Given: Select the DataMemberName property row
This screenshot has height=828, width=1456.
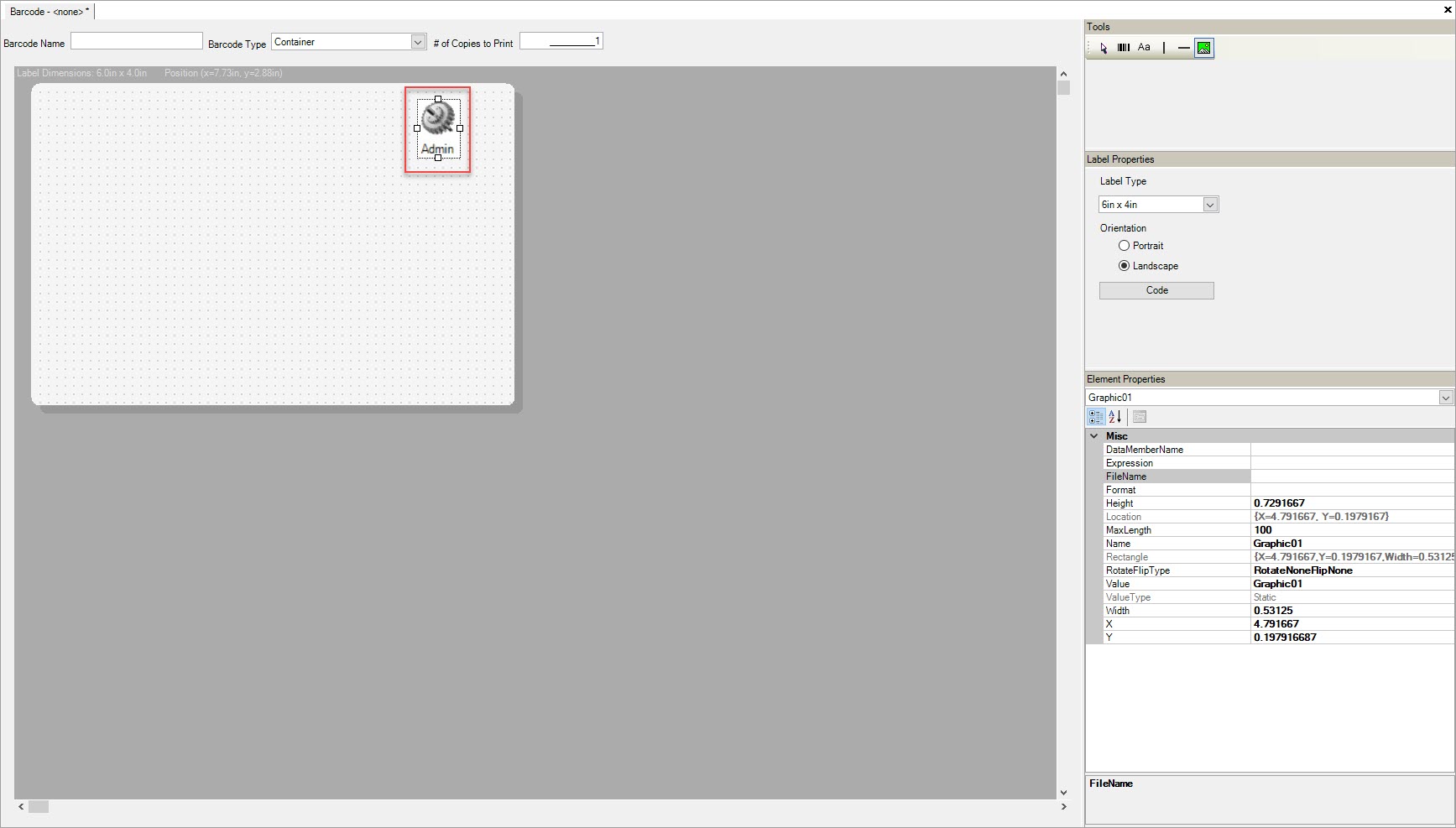Looking at the screenshot, I should [1278, 450].
